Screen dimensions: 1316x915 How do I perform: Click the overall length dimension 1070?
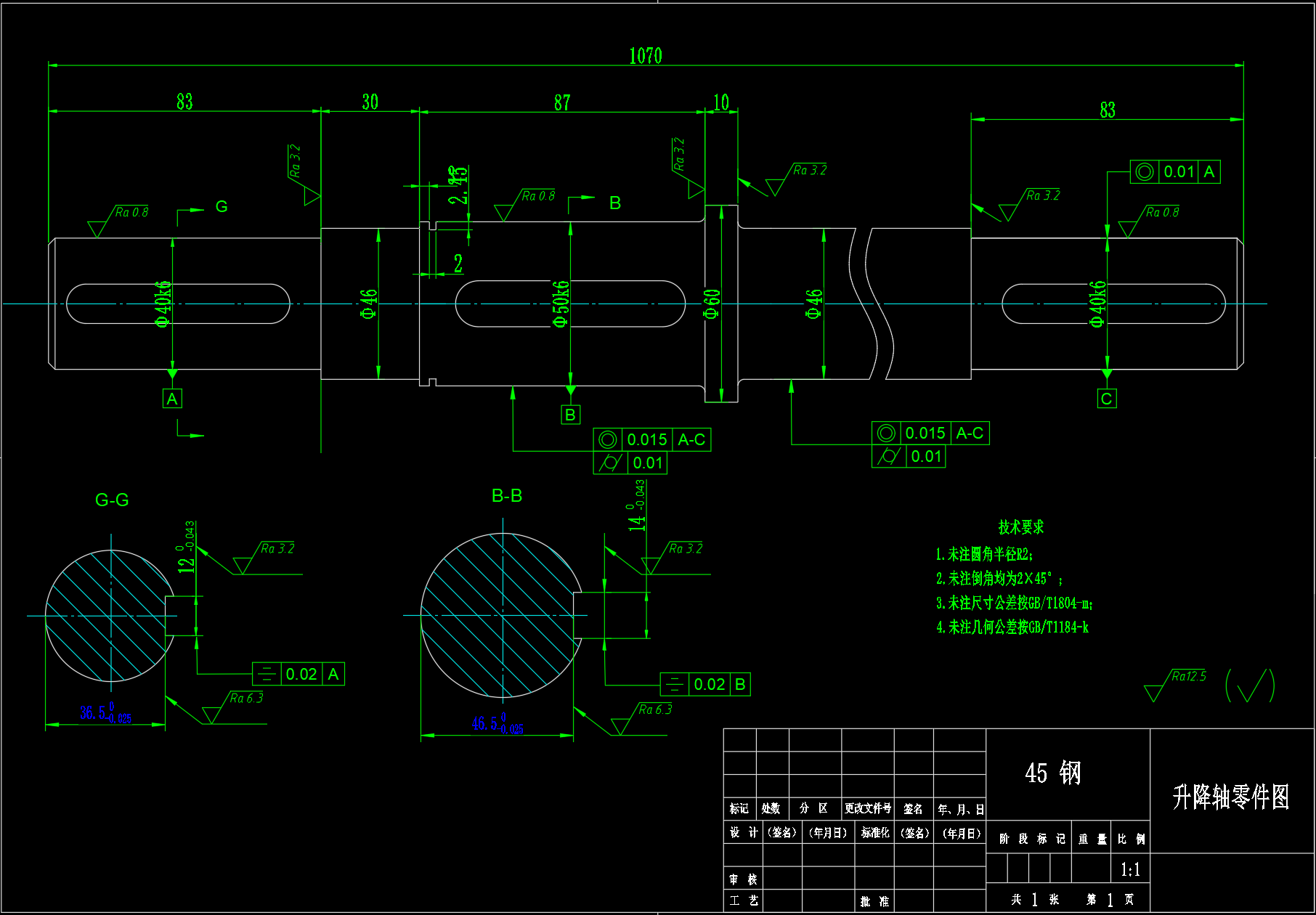tap(645, 56)
